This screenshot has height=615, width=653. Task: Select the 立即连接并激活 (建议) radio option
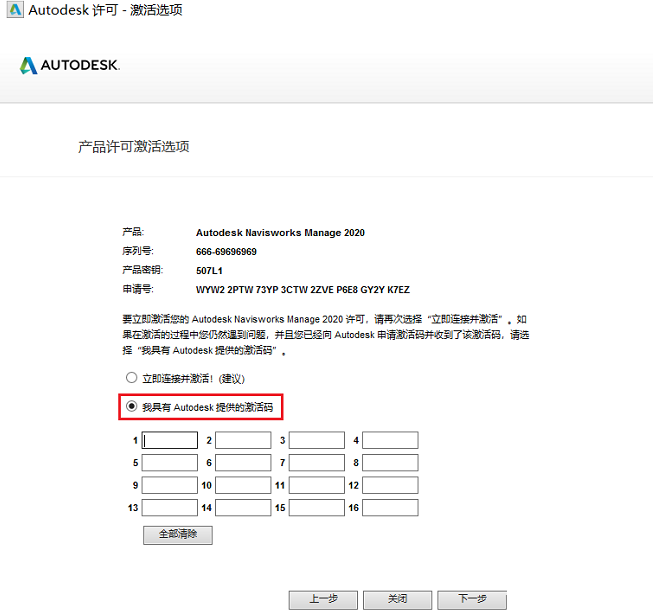tap(132, 378)
